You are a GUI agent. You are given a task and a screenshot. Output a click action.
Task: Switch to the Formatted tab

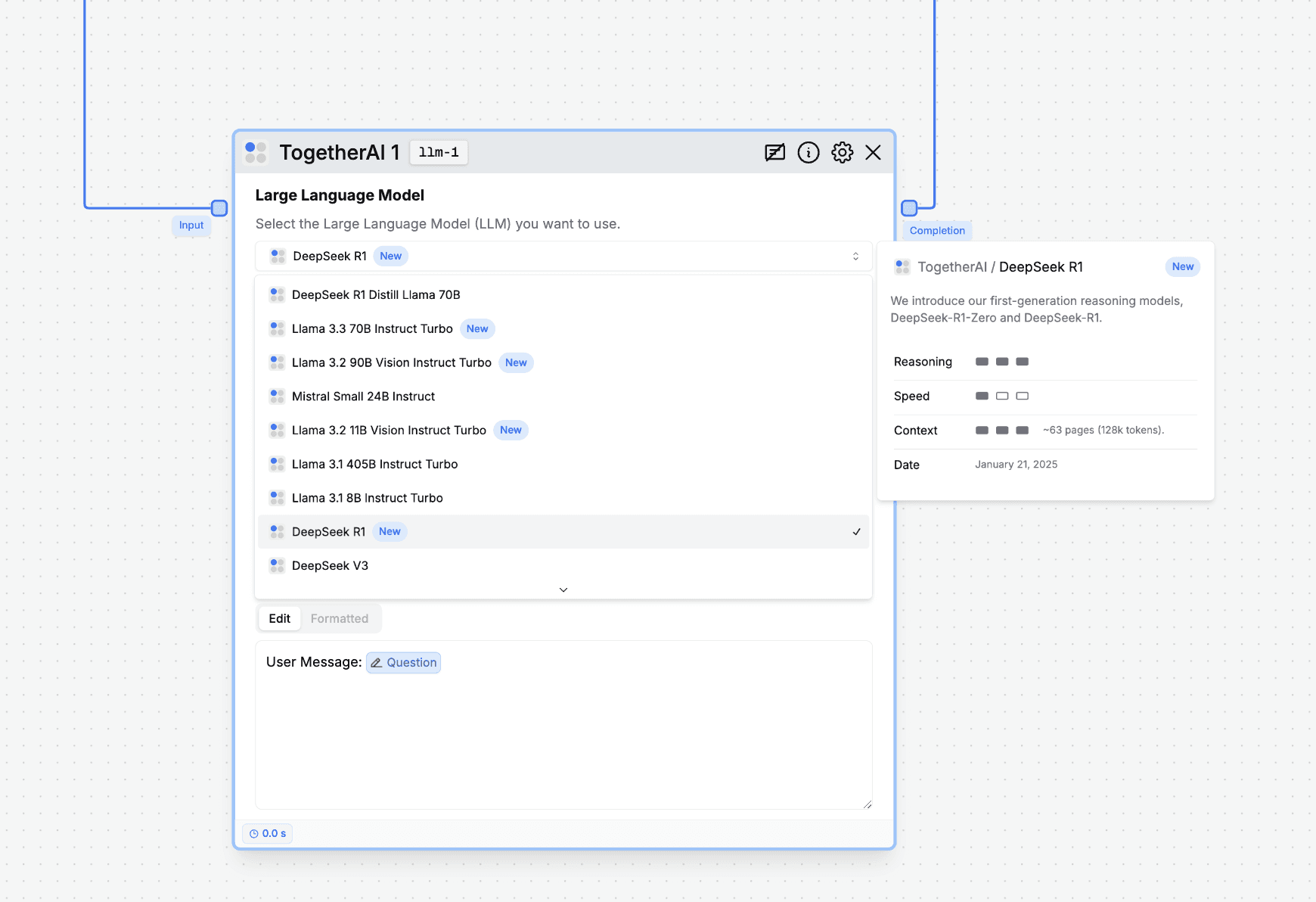[x=340, y=618]
